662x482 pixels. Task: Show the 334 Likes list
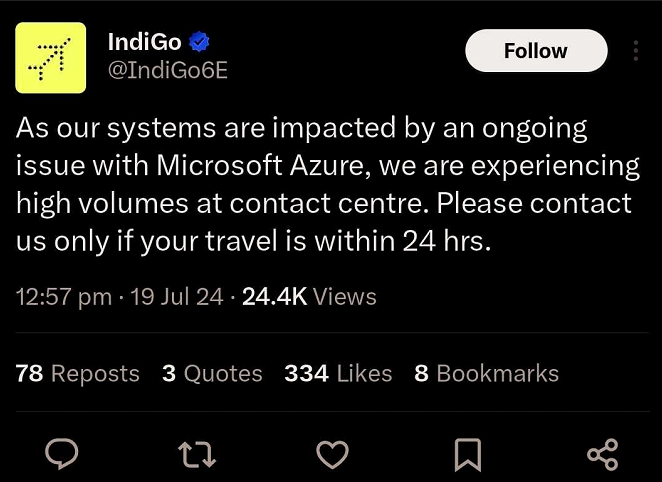338,374
